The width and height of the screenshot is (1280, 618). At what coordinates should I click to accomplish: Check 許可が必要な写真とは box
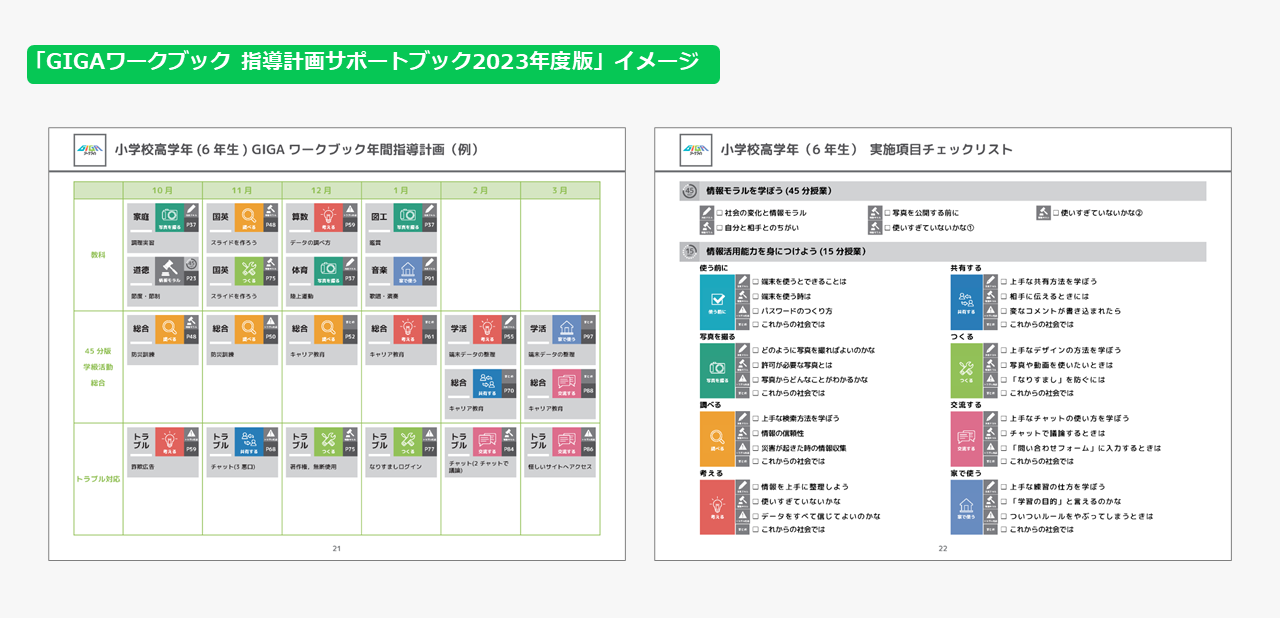point(756,365)
